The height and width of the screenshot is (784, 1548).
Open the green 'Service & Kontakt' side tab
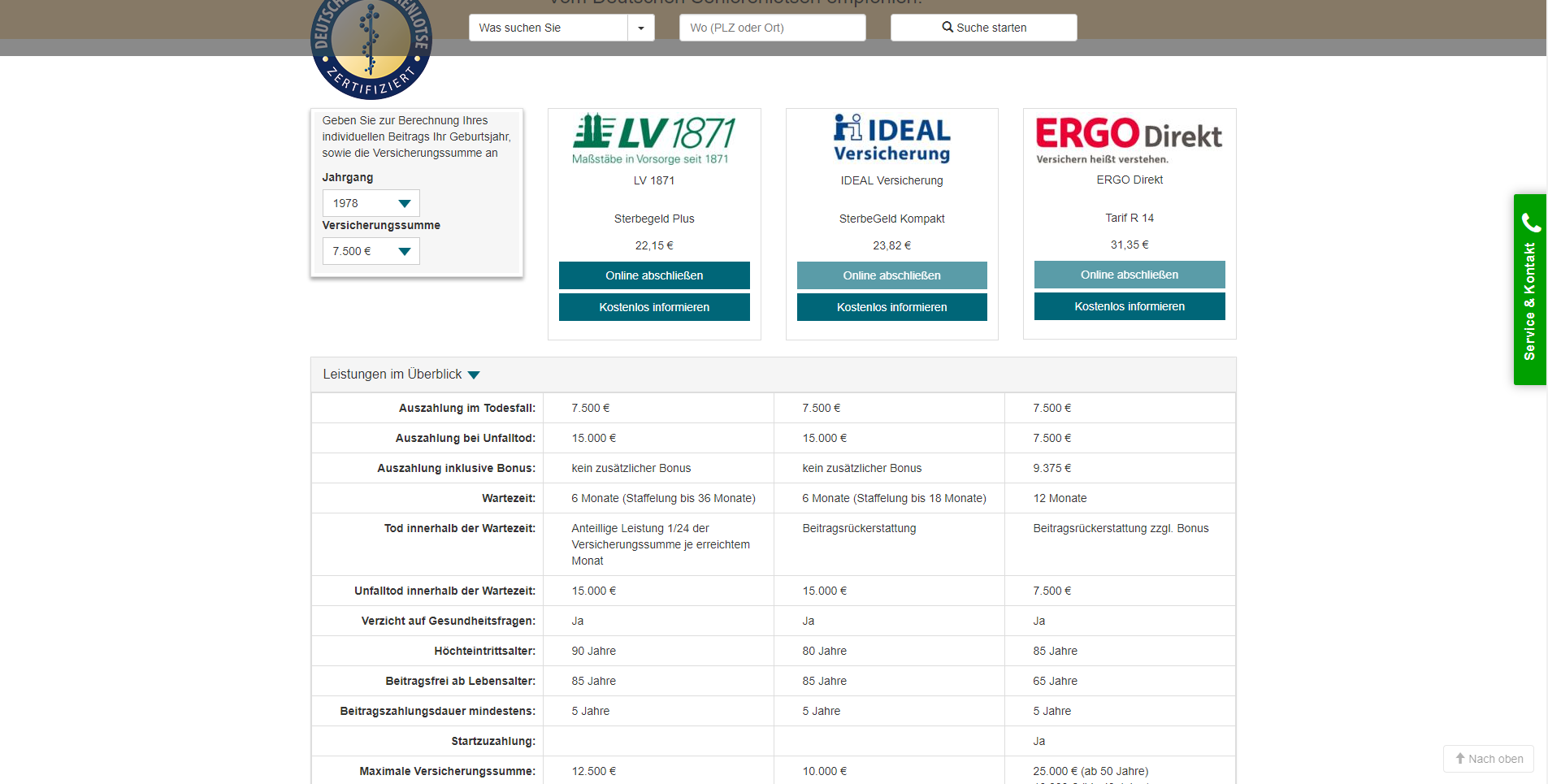click(x=1530, y=289)
